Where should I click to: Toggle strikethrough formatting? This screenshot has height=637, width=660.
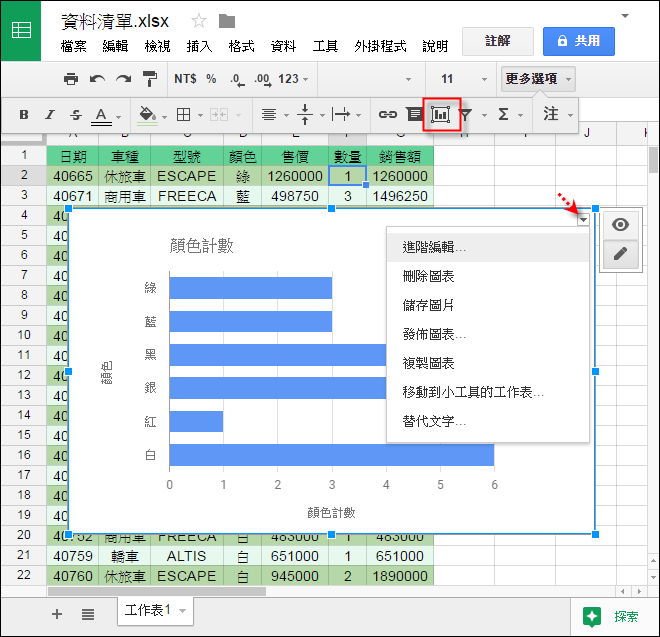(x=76, y=115)
